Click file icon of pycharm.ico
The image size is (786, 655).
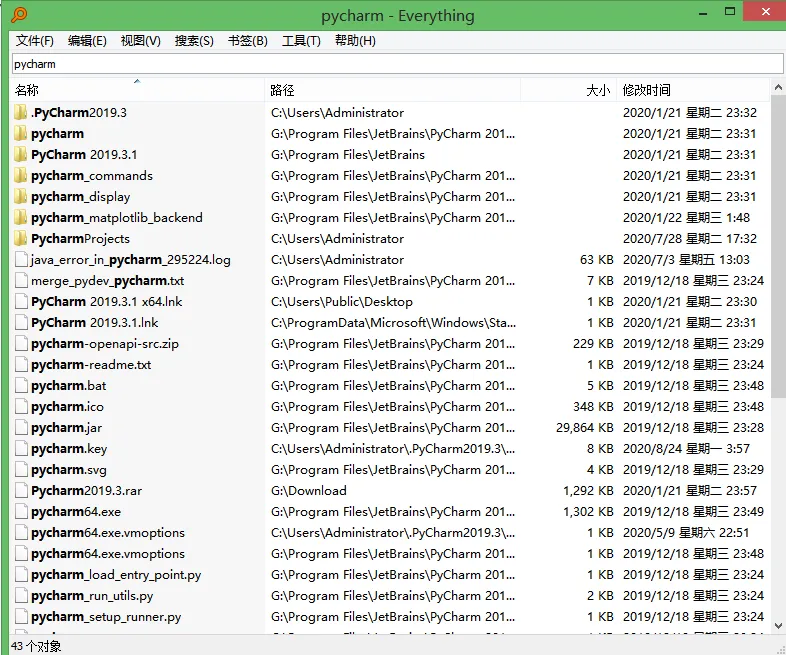(x=21, y=406)
